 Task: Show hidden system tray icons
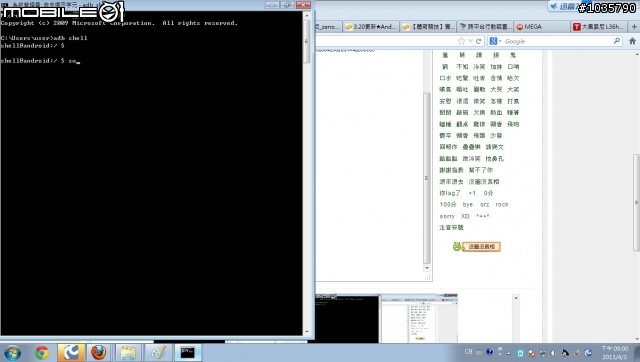pyautogui.click(x=509, y=353)
